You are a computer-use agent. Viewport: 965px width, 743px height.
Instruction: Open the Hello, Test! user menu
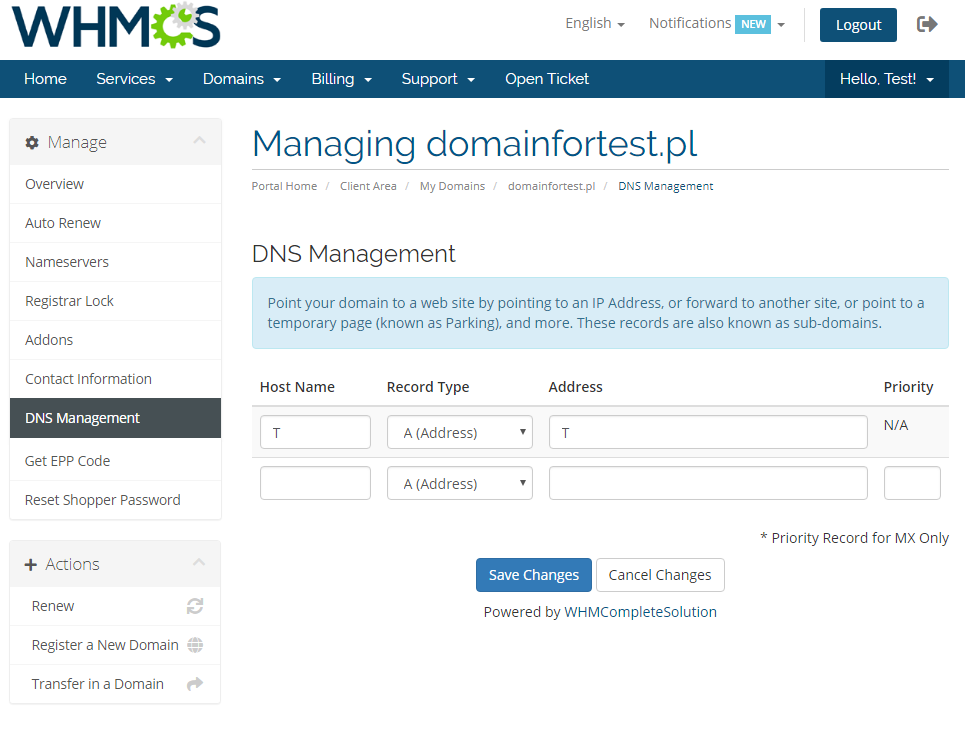[x=887, y=79]
